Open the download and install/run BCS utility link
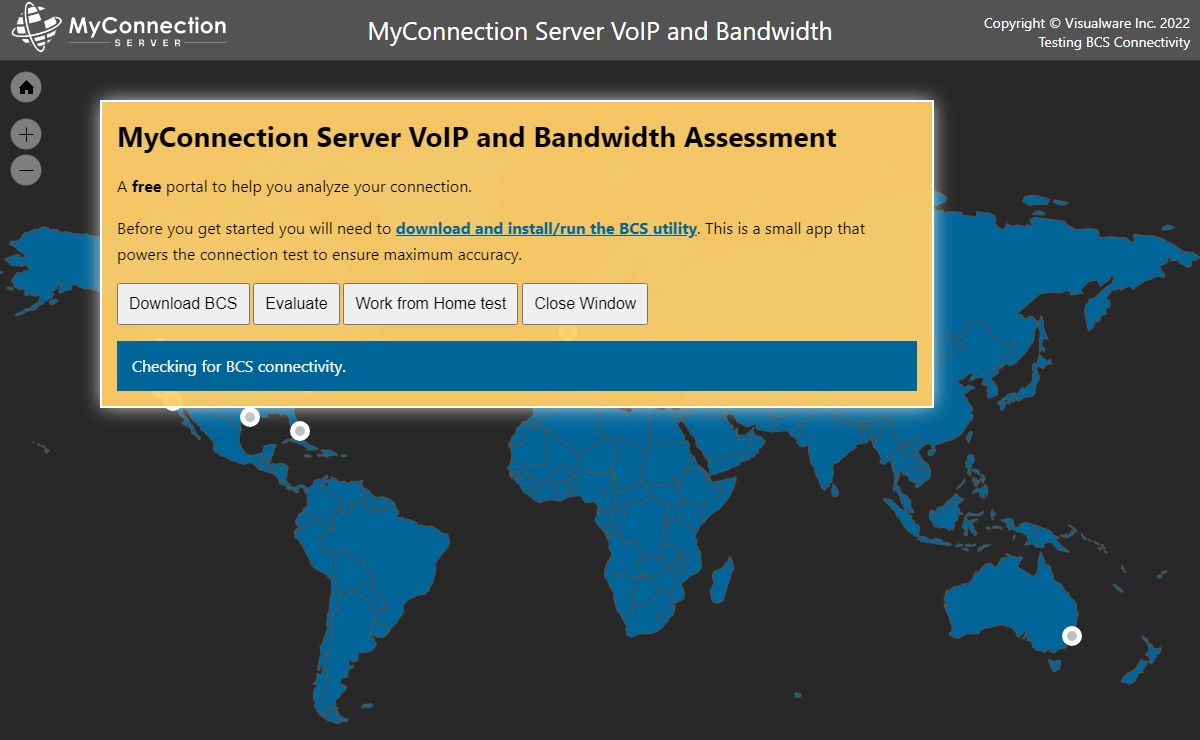Viewport: 1200px width, 740px height. coord(546,228)
